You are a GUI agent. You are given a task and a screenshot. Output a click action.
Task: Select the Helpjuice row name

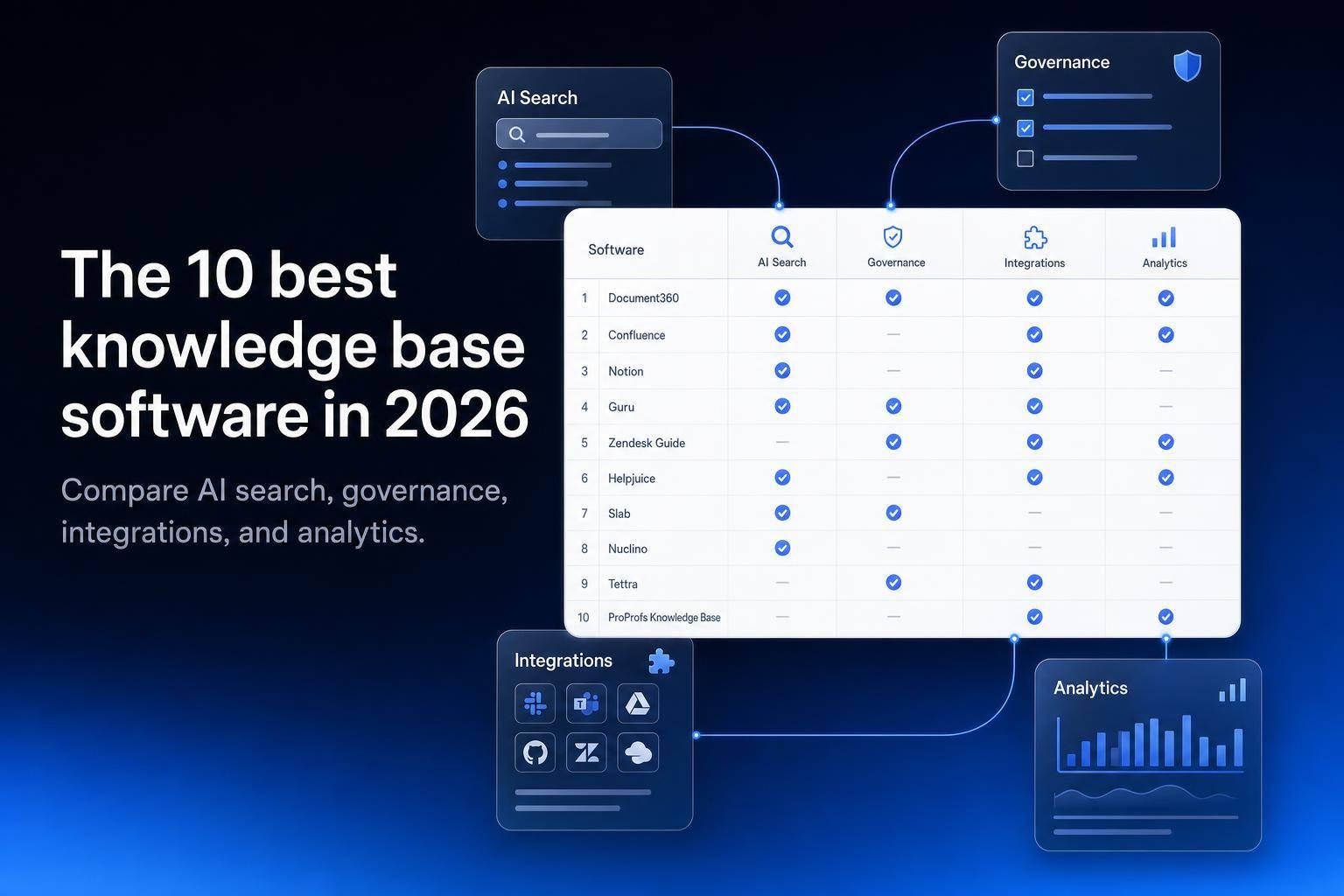click(632, 479)
